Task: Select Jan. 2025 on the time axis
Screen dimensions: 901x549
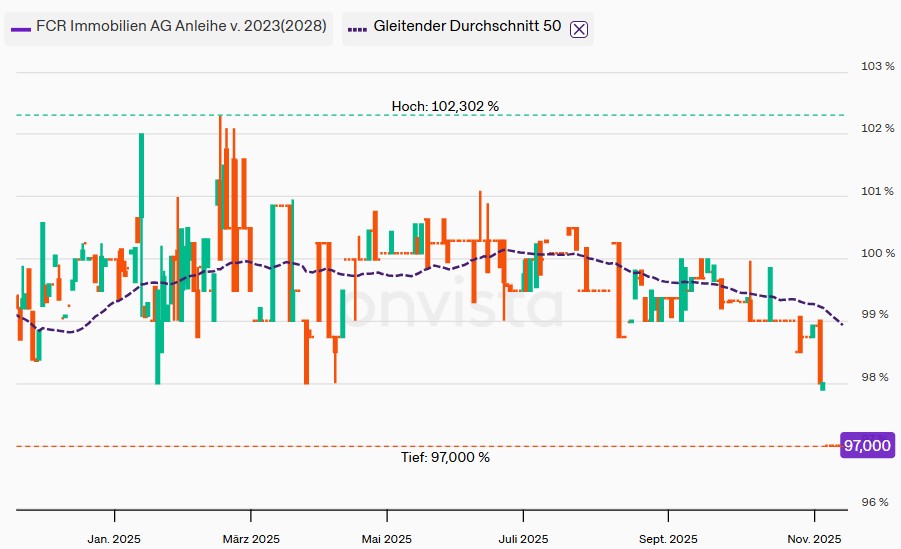Action: click(x=114, y=539)
